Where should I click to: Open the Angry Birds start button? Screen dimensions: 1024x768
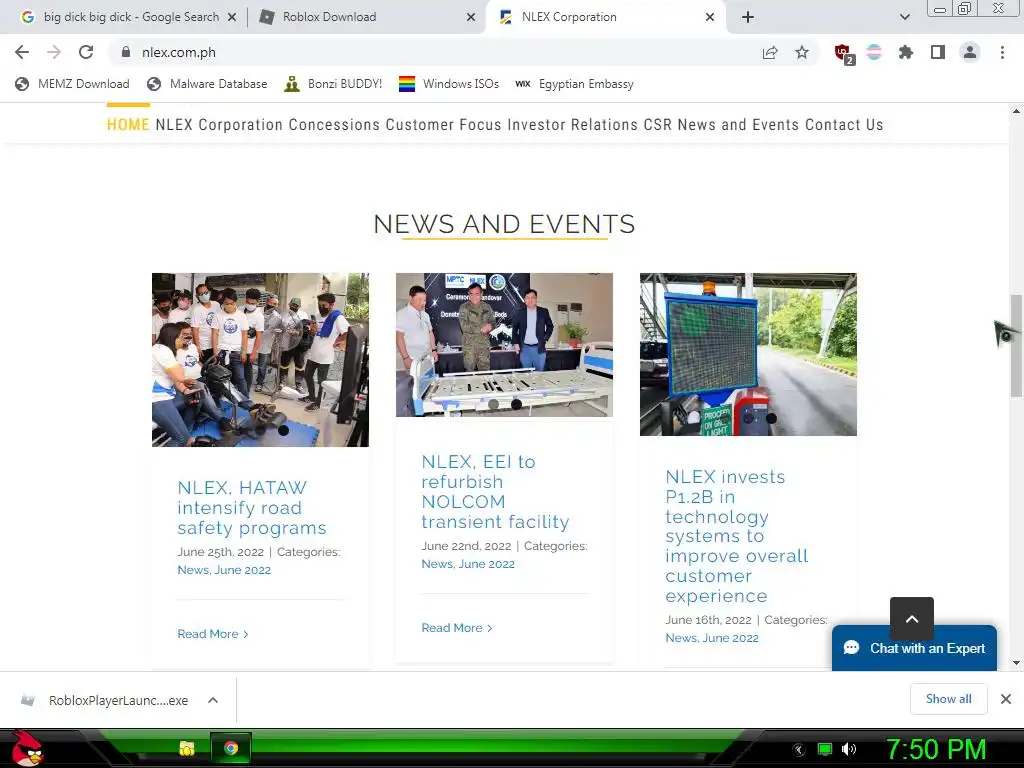27,749
